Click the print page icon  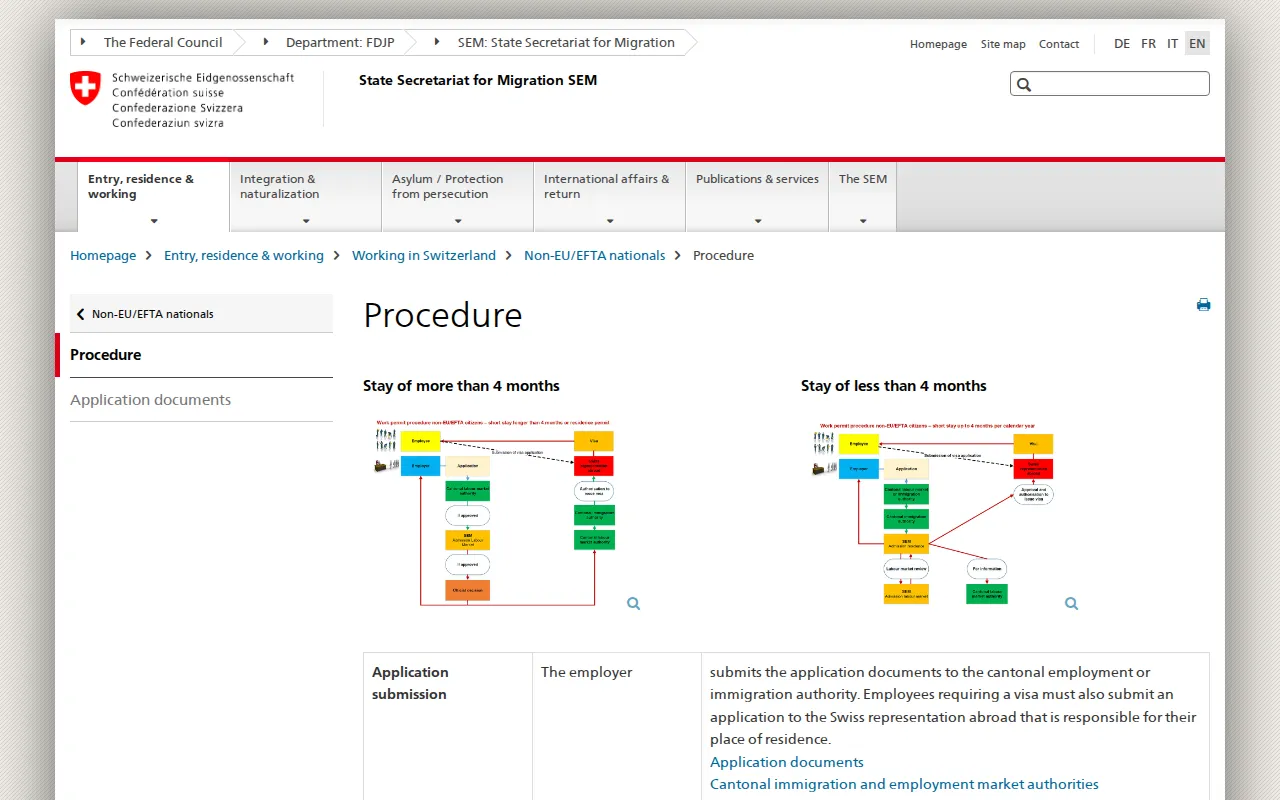pyautogui.click(x=1203, y=305)
